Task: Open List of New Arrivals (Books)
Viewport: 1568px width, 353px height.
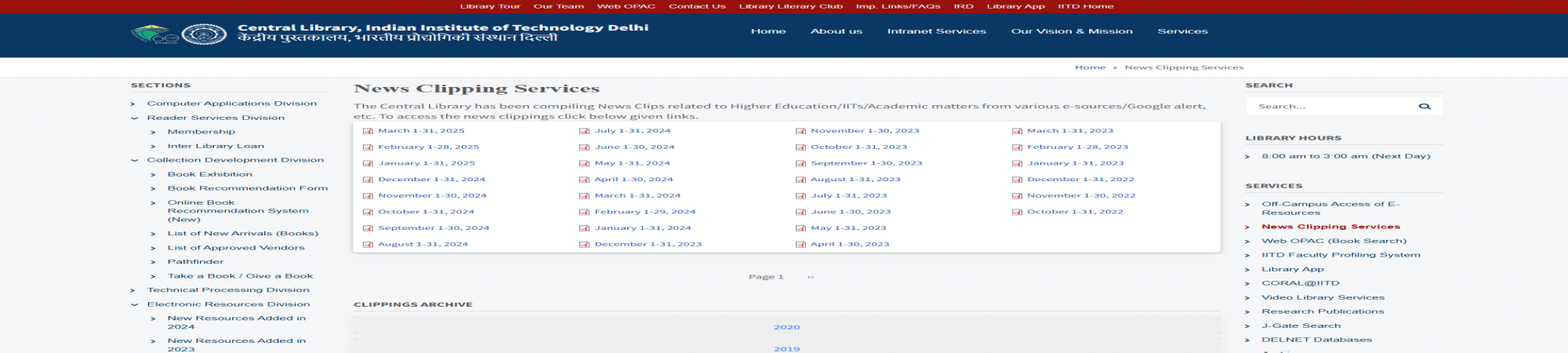Action: (x=243, y=234)
